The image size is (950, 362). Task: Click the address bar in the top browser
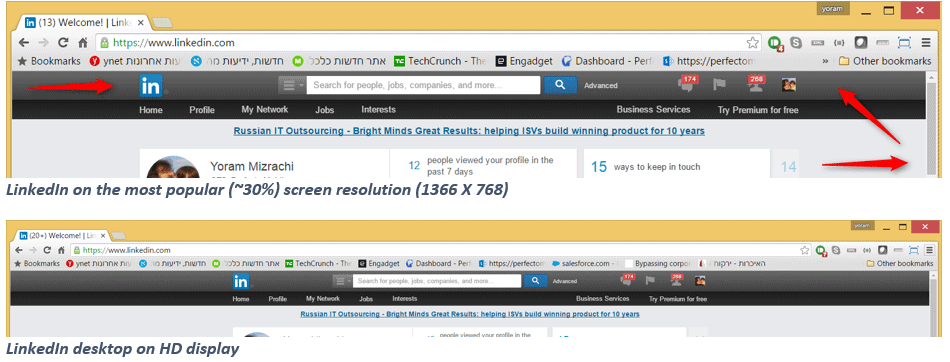[429, 42]
